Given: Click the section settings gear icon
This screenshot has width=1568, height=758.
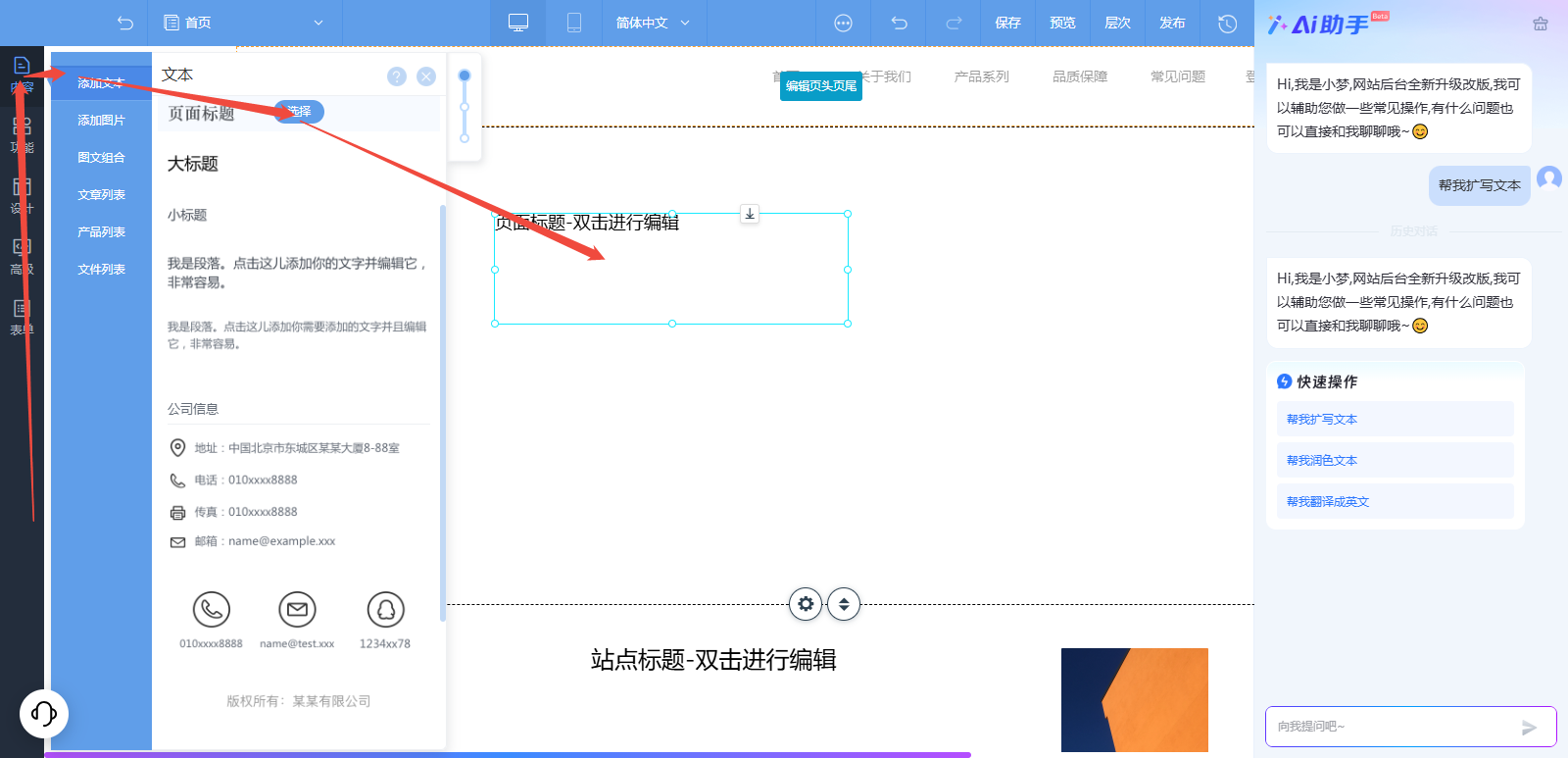Looking at the screenshot, I should tap(806, 604).
